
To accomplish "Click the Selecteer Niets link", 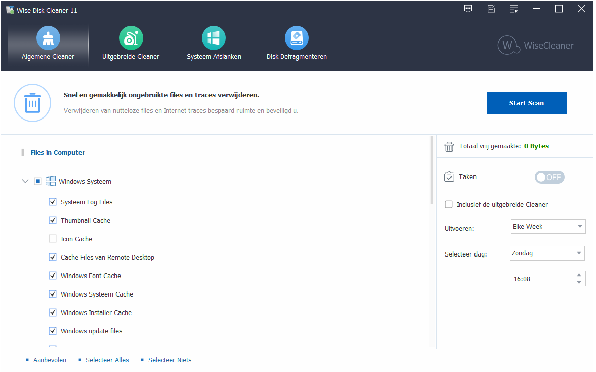I will 170,359.
